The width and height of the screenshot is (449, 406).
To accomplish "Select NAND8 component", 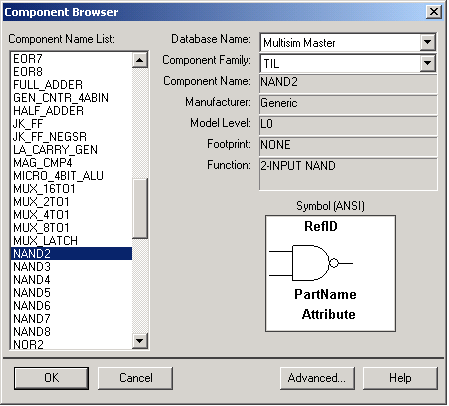I will pyautogui.click(x=71, y=332).
